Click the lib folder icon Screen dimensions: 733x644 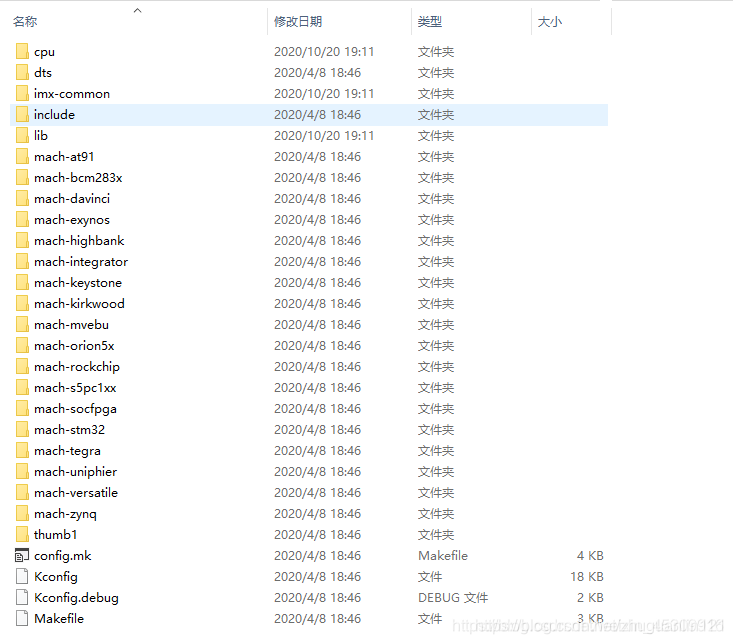[22, 136]
